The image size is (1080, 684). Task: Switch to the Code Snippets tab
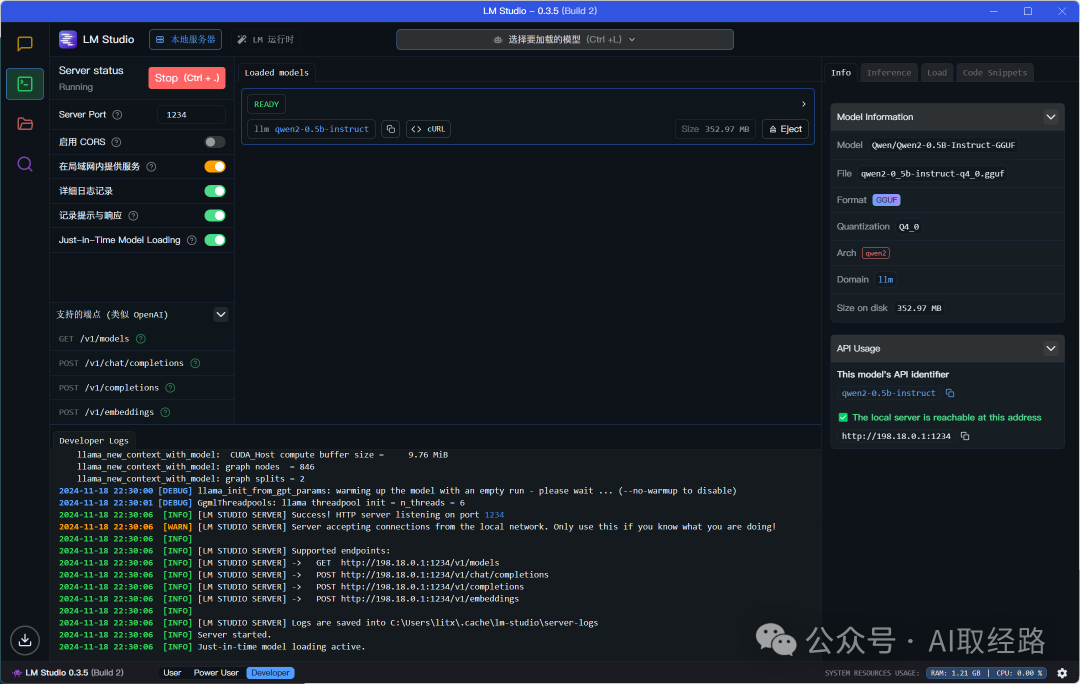995,72
